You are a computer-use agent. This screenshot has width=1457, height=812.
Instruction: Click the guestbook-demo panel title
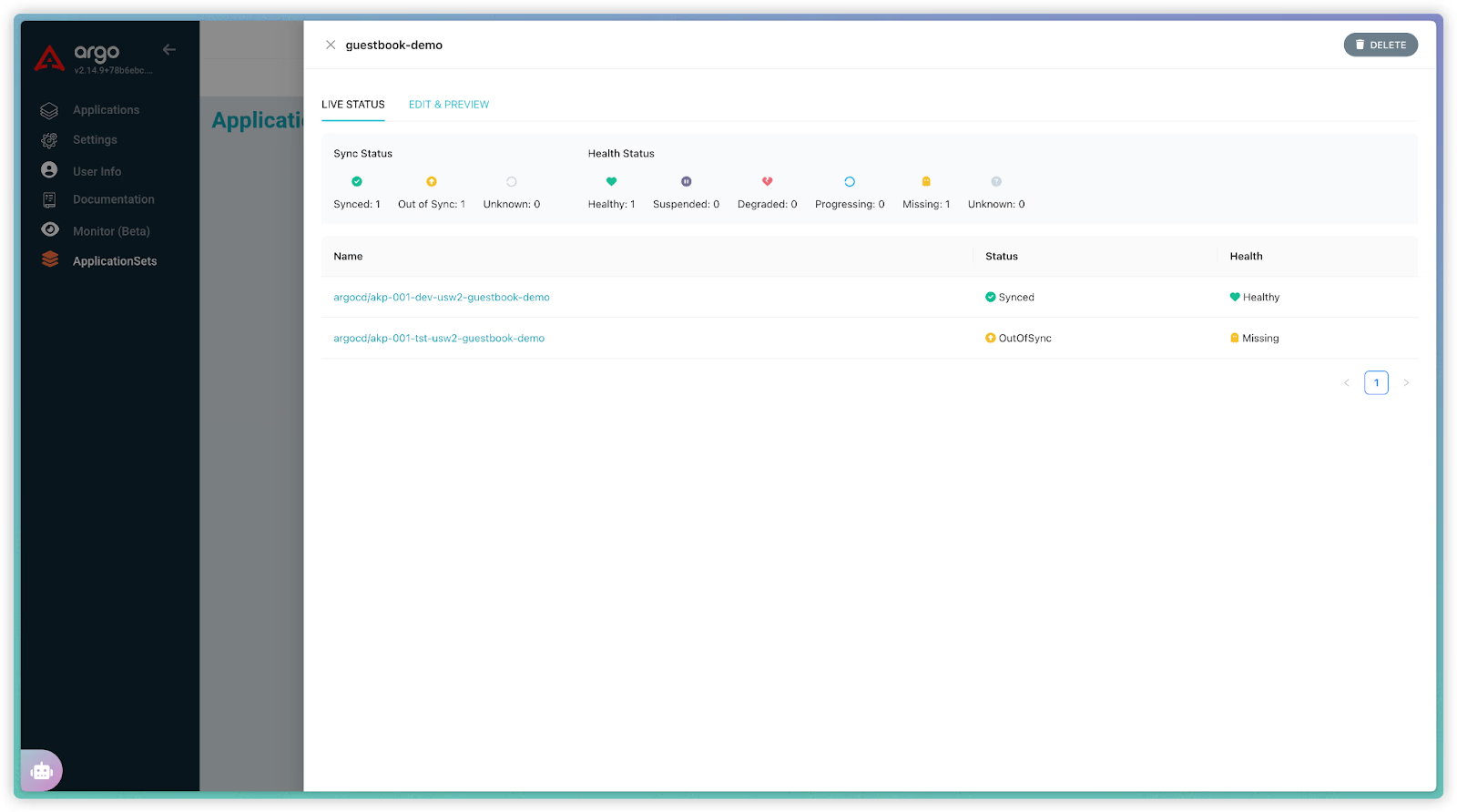click(394, 45)
